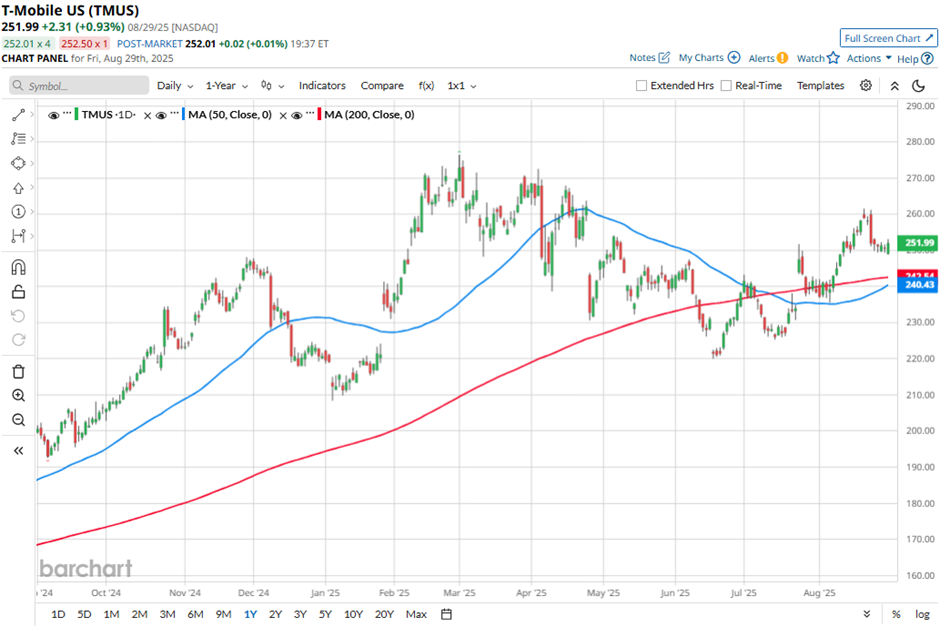Collapse the chart header with double chevron
The height and width of the screenshot is (627, 940).
[894, 86]
